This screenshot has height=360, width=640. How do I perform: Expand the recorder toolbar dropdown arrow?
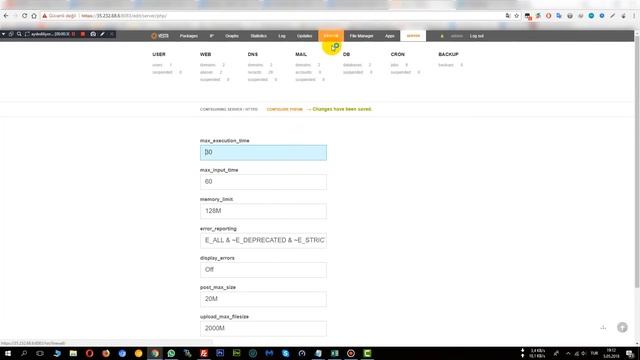pos(3,34)
